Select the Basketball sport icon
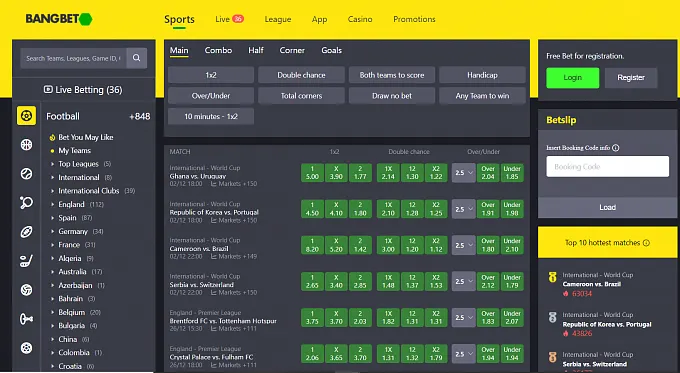This screenshot has width=680, height=373. (x=26, y=145)
